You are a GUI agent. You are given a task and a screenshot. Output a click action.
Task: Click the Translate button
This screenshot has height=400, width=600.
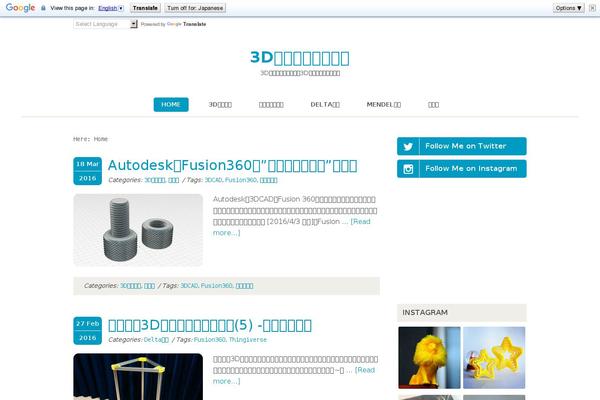(145, 8)
